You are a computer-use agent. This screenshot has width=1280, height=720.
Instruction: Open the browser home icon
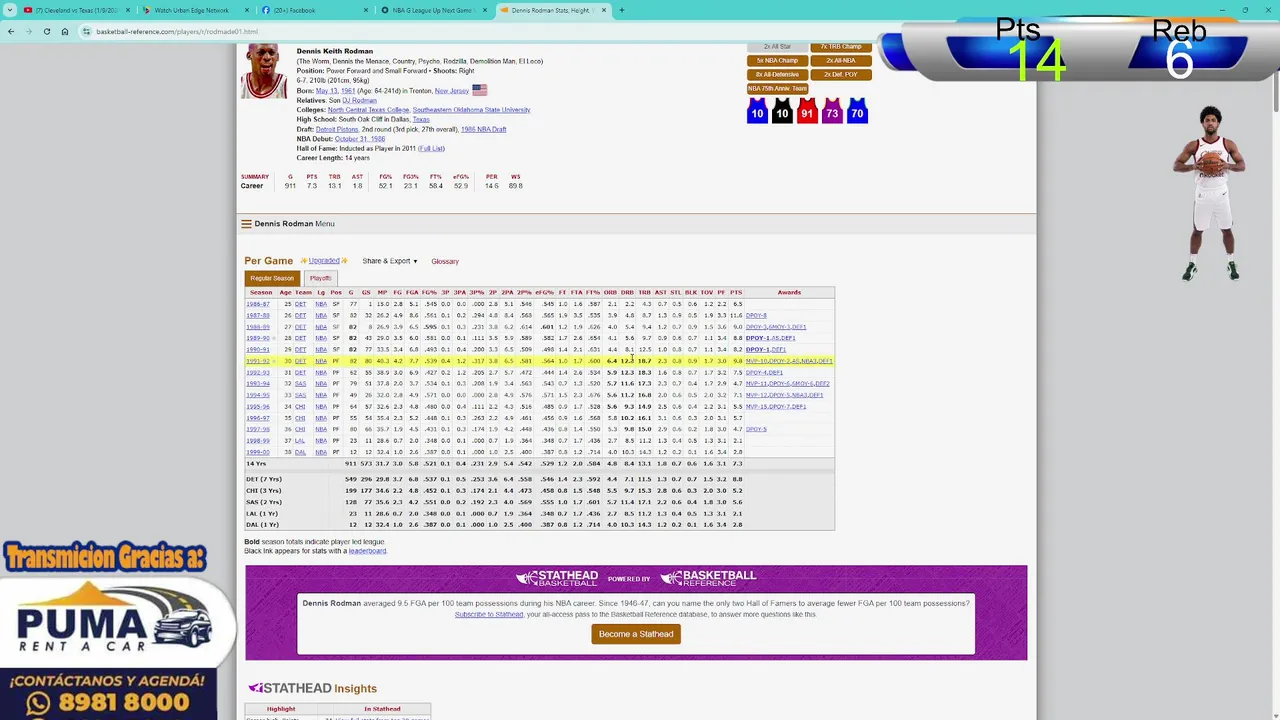[x=65, y=31]
